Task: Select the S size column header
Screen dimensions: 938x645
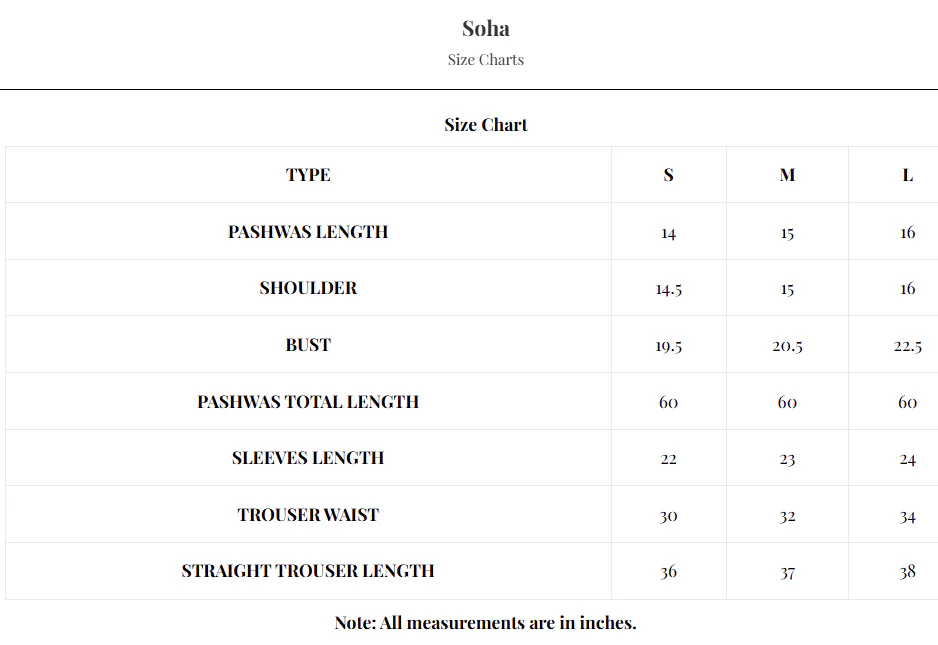Action: 668,175
